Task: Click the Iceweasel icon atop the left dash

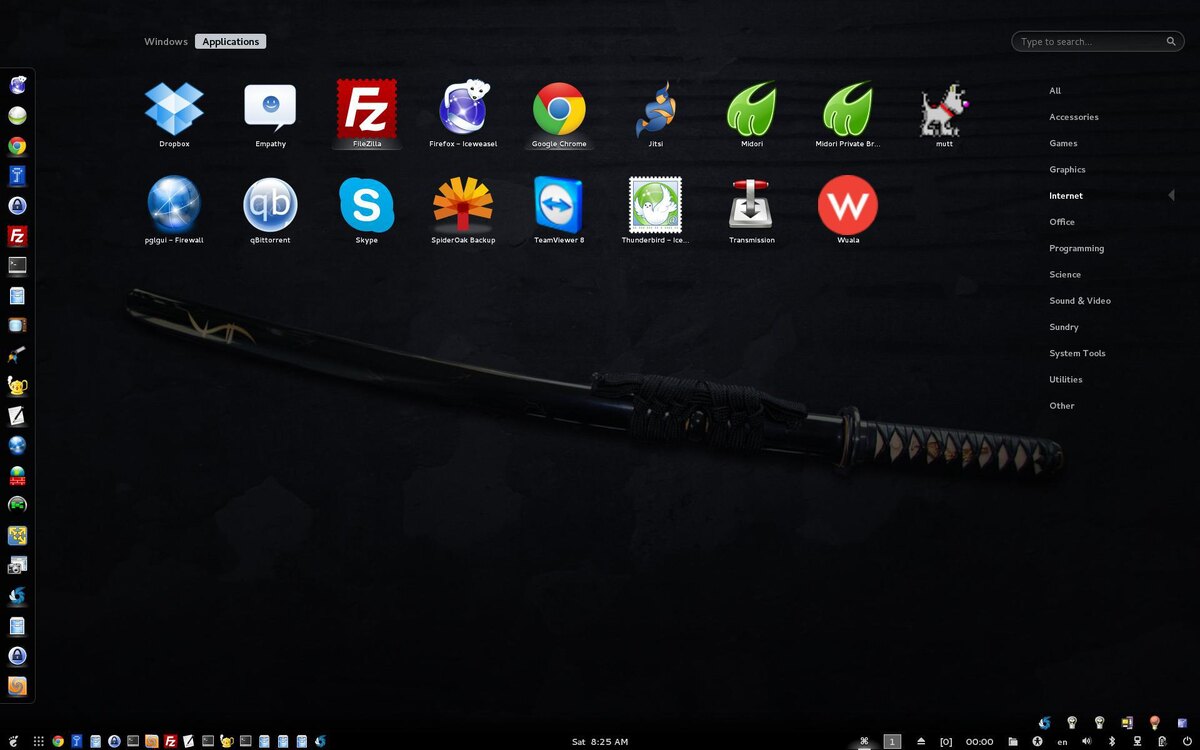Action: pos(17,86)
